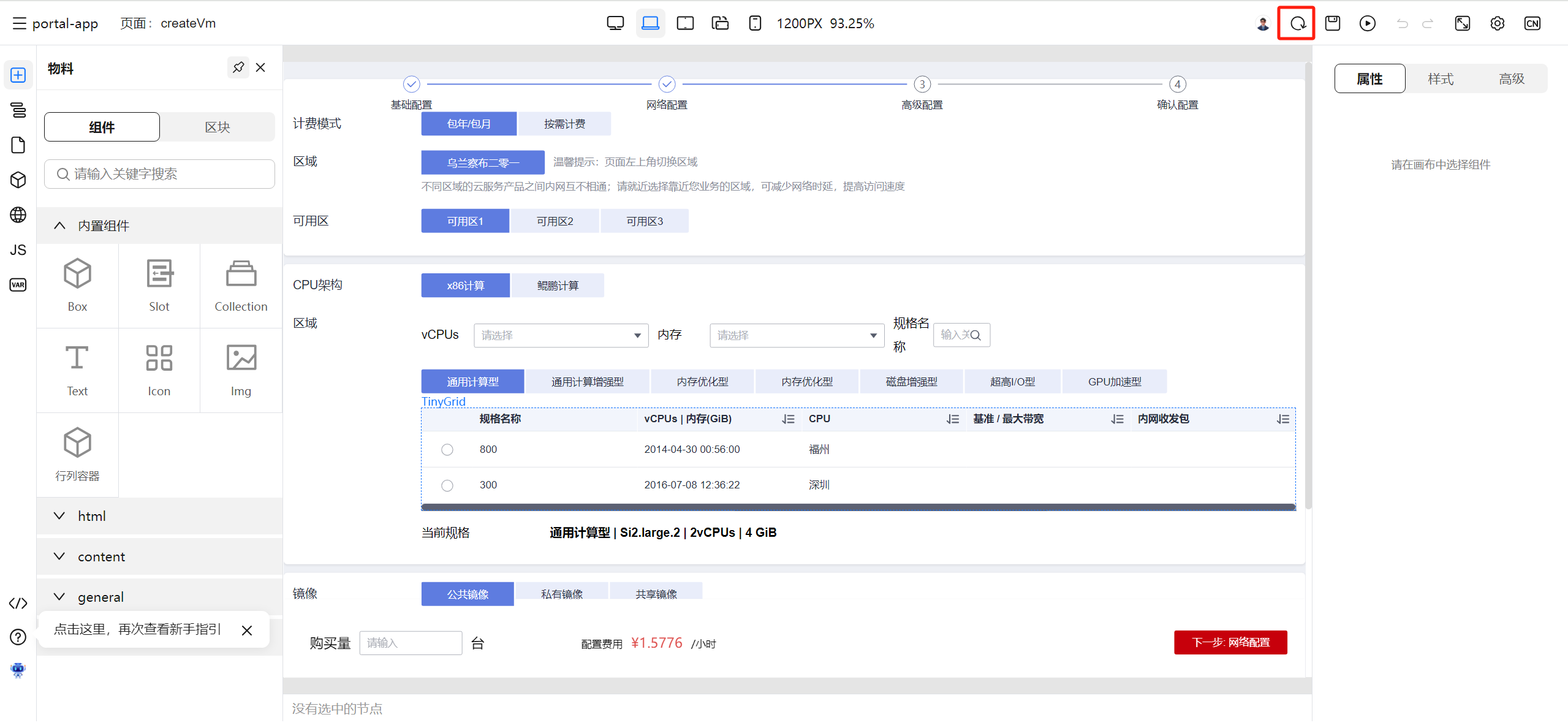Click the grid horizontal scrollbar
The image size is (1568, 728).
click(857, 507)
